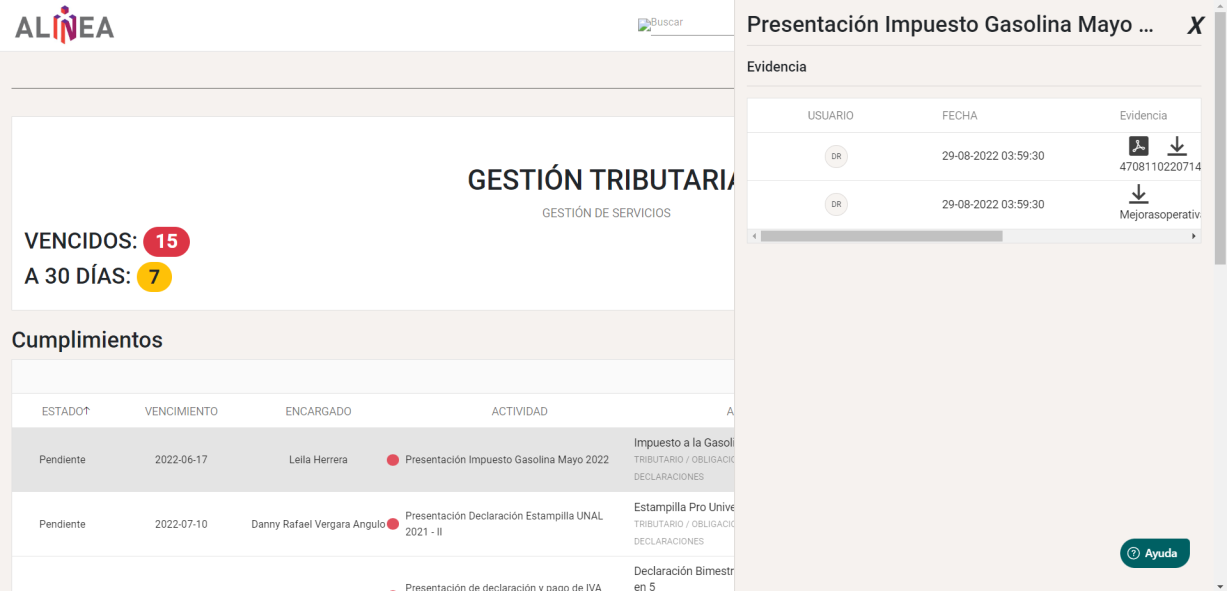Click the due date 2022-07-10
The image size is (1227, 591).
[181, 524]
